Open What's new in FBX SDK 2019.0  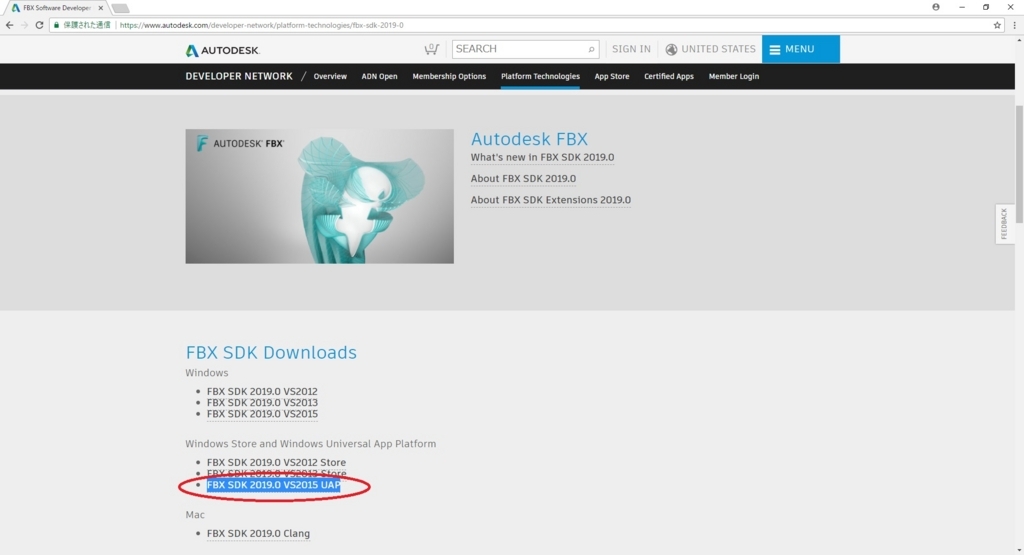click(x=542, y=157)
